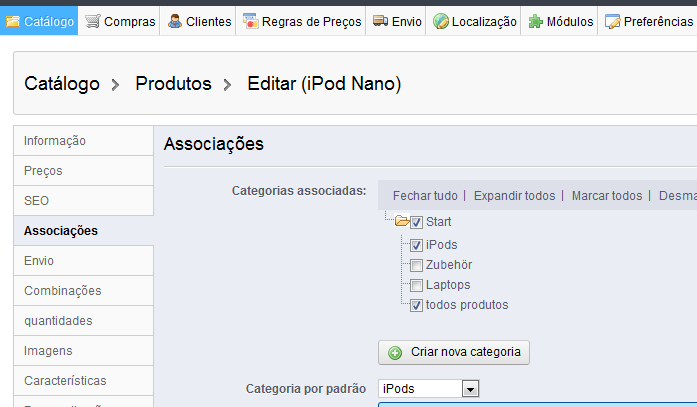Viewport: 697px width, 407px height.
Task: Open the Preços side tab
Action: click(x=43, y=171)
